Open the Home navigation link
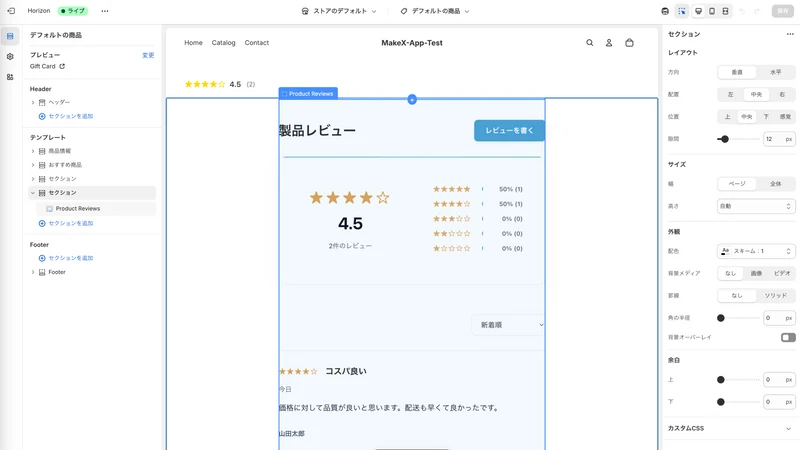This screenshot has width=800, height=450. [193, 43]
